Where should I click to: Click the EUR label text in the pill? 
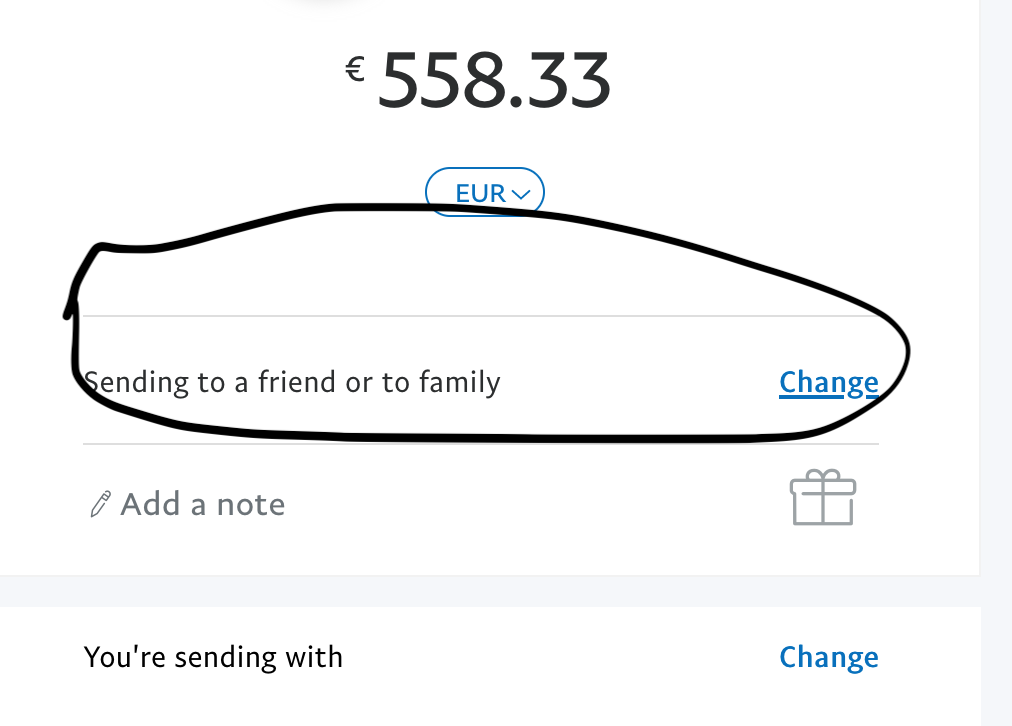(481, 193)
